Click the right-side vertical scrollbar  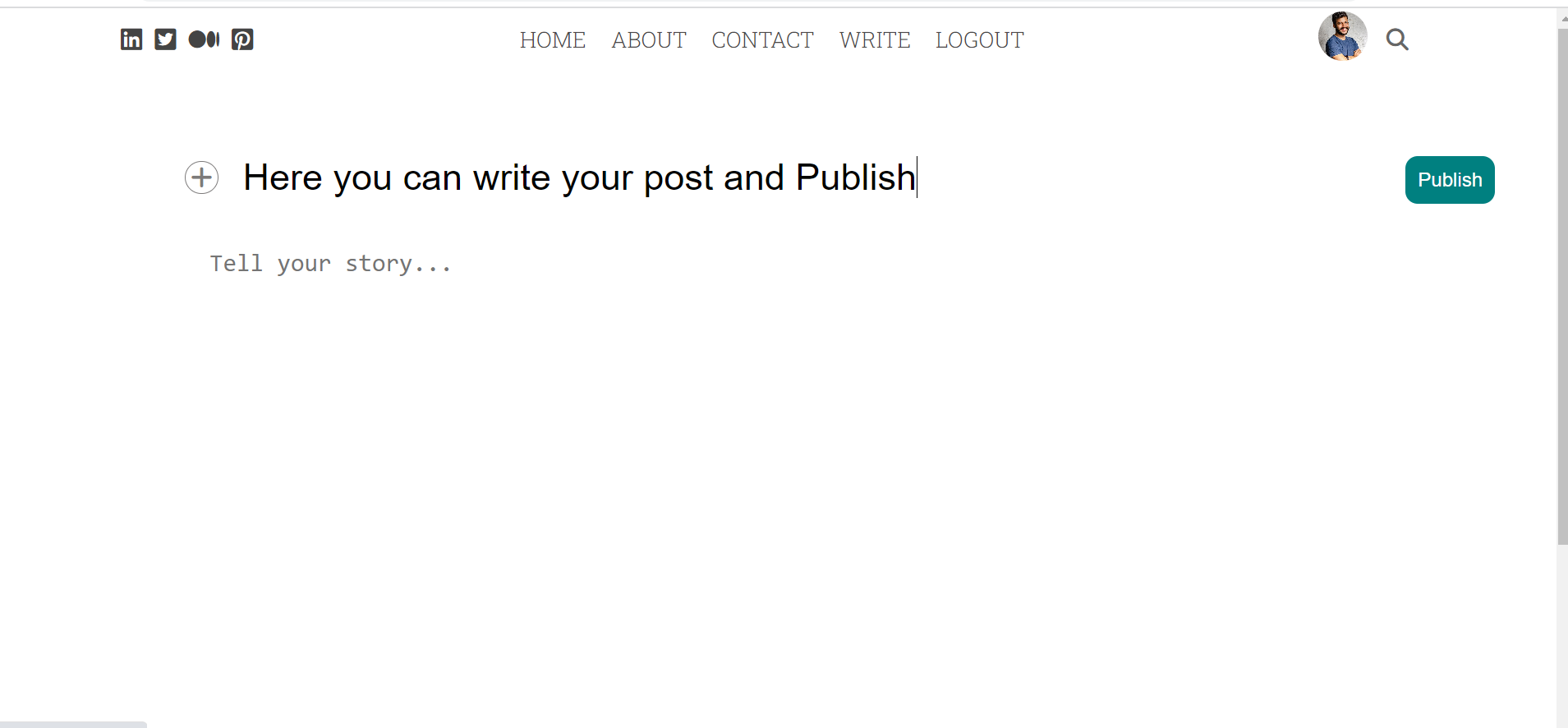1561,288
